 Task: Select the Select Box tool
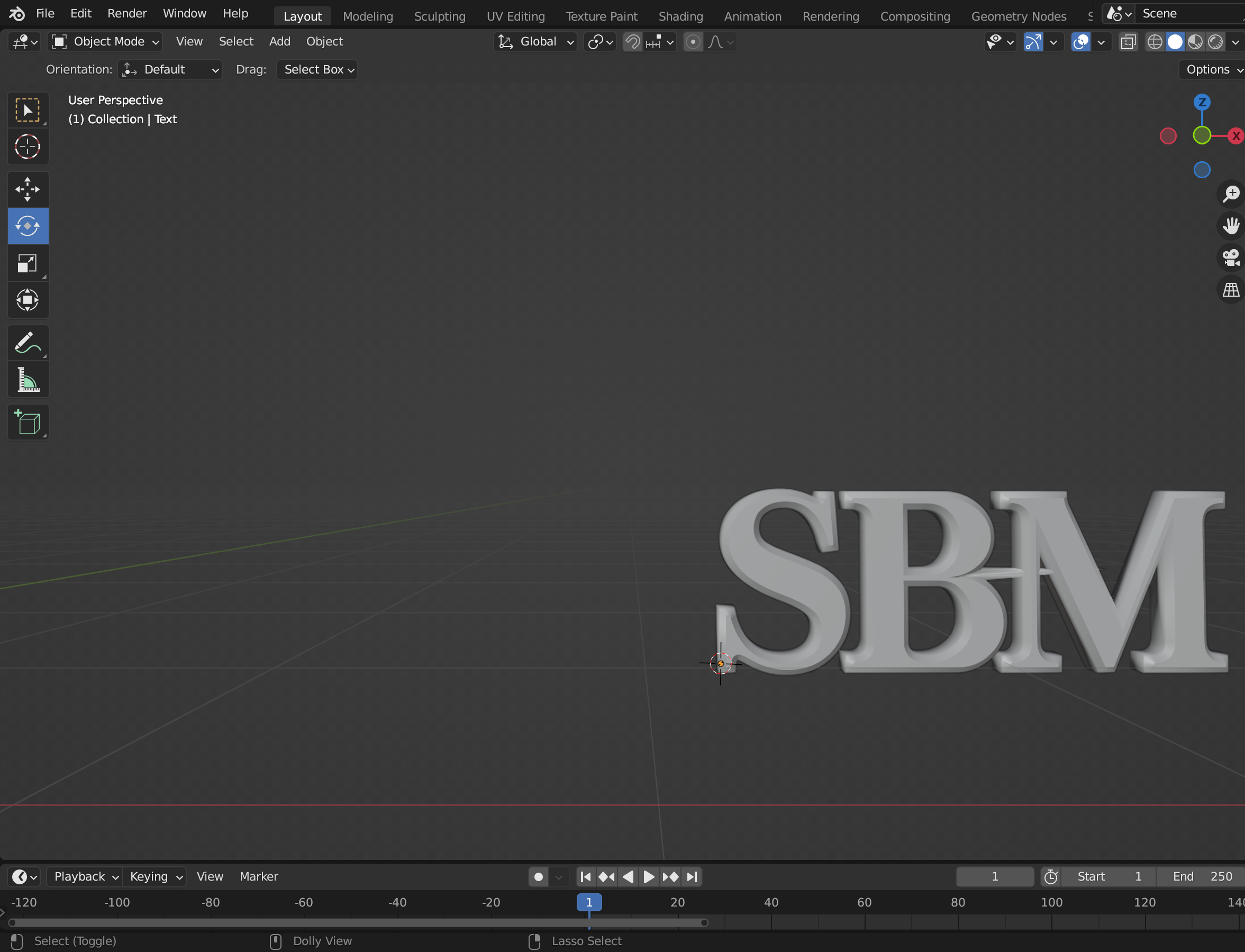tap(28, 110)
